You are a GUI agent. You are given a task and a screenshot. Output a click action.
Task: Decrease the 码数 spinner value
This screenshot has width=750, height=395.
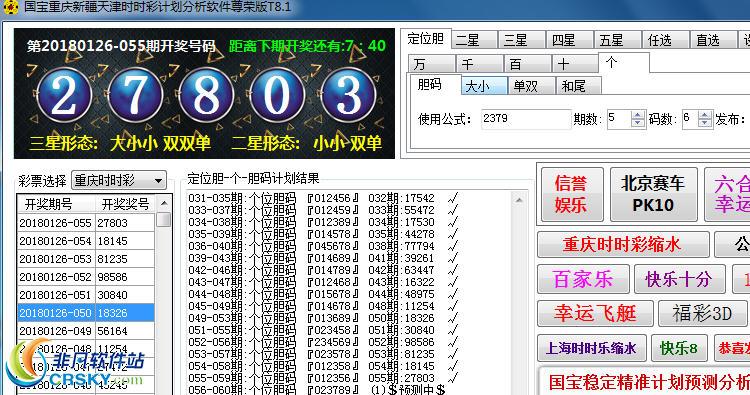(x=705, y=123)
